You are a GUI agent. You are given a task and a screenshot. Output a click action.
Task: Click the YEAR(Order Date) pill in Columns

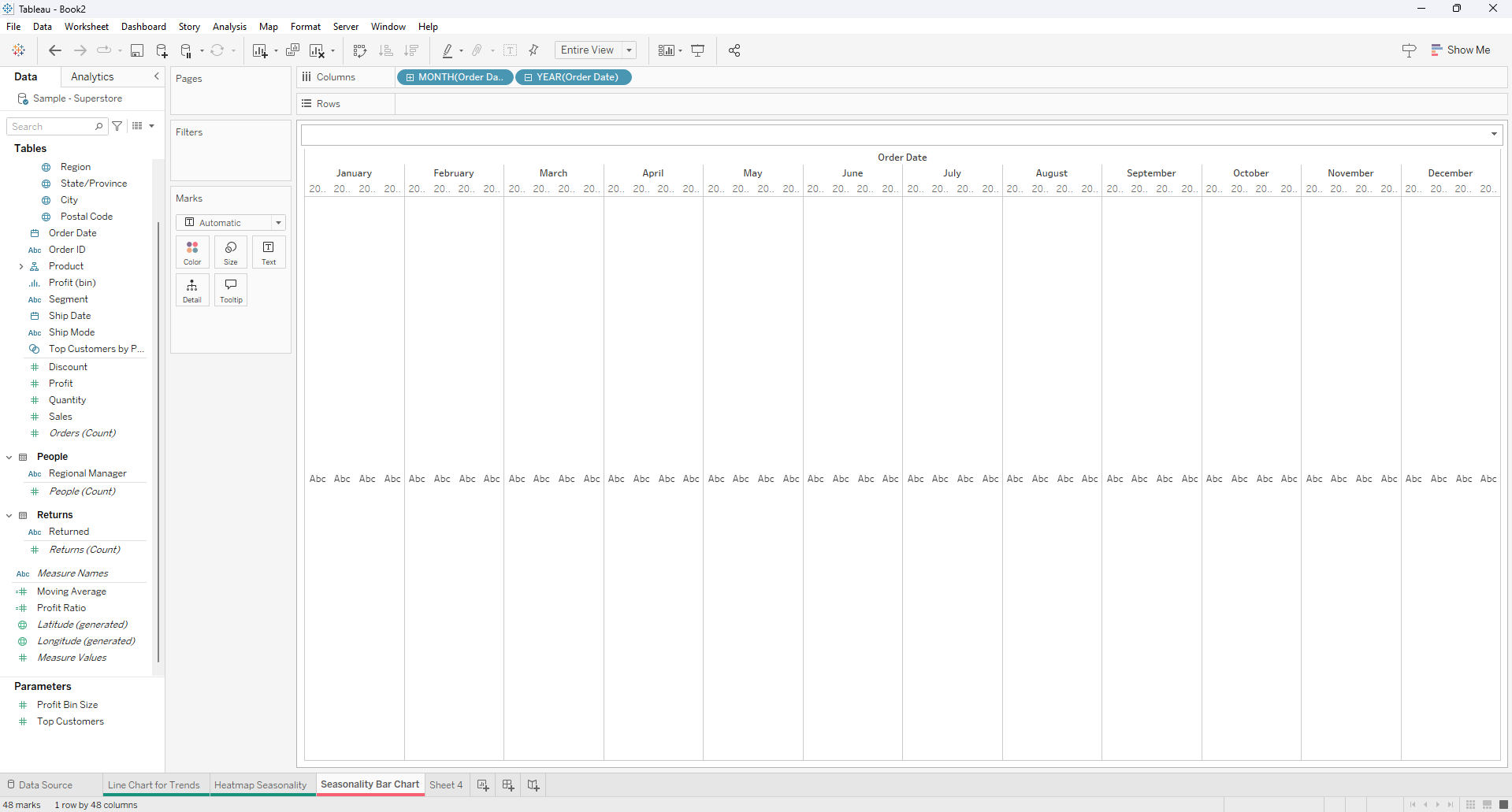click(574, 77)
